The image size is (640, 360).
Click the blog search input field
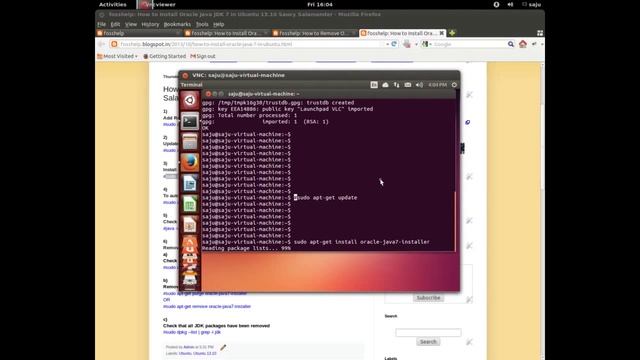[428, 333]
